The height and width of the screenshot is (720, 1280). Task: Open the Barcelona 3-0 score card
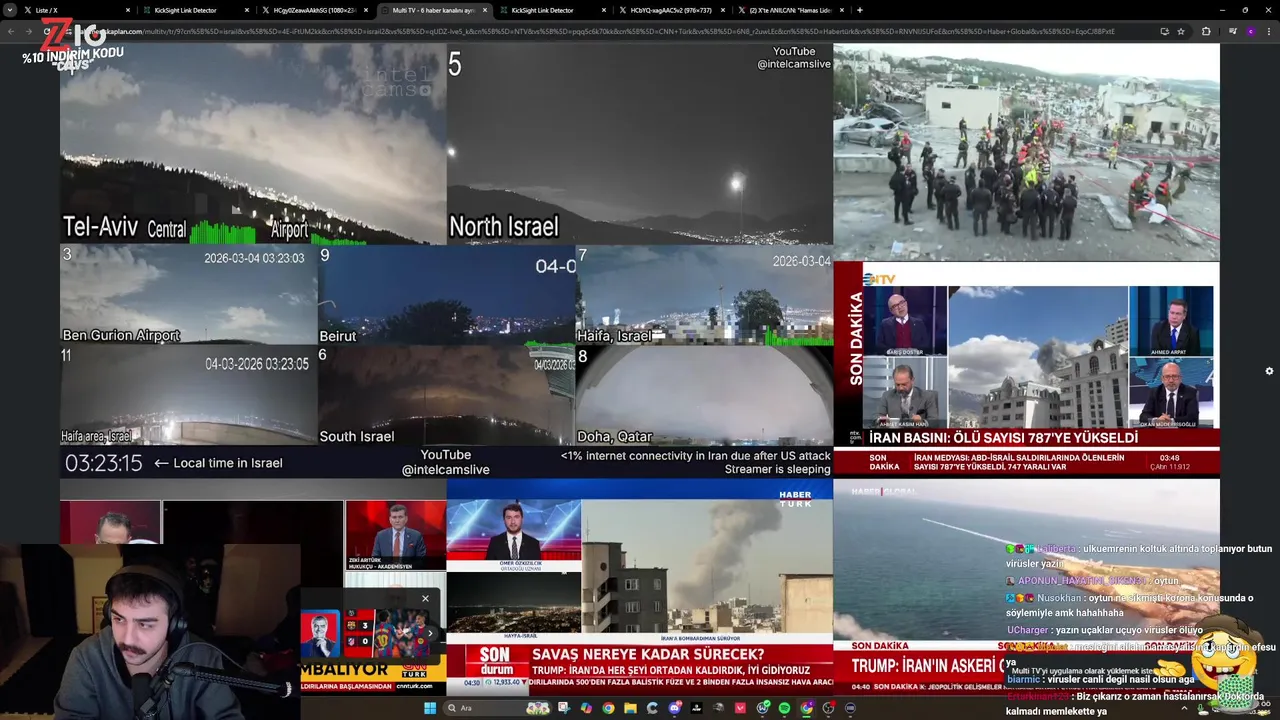coord(387,633)
